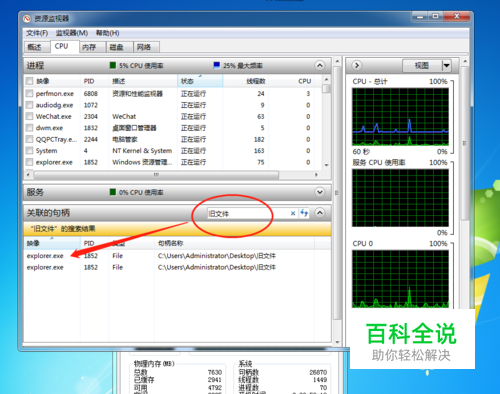Click the 服务 CPU 使用率 graph
Image resolution: width=500 pixels, height=394 pixels.
(400, 198)
